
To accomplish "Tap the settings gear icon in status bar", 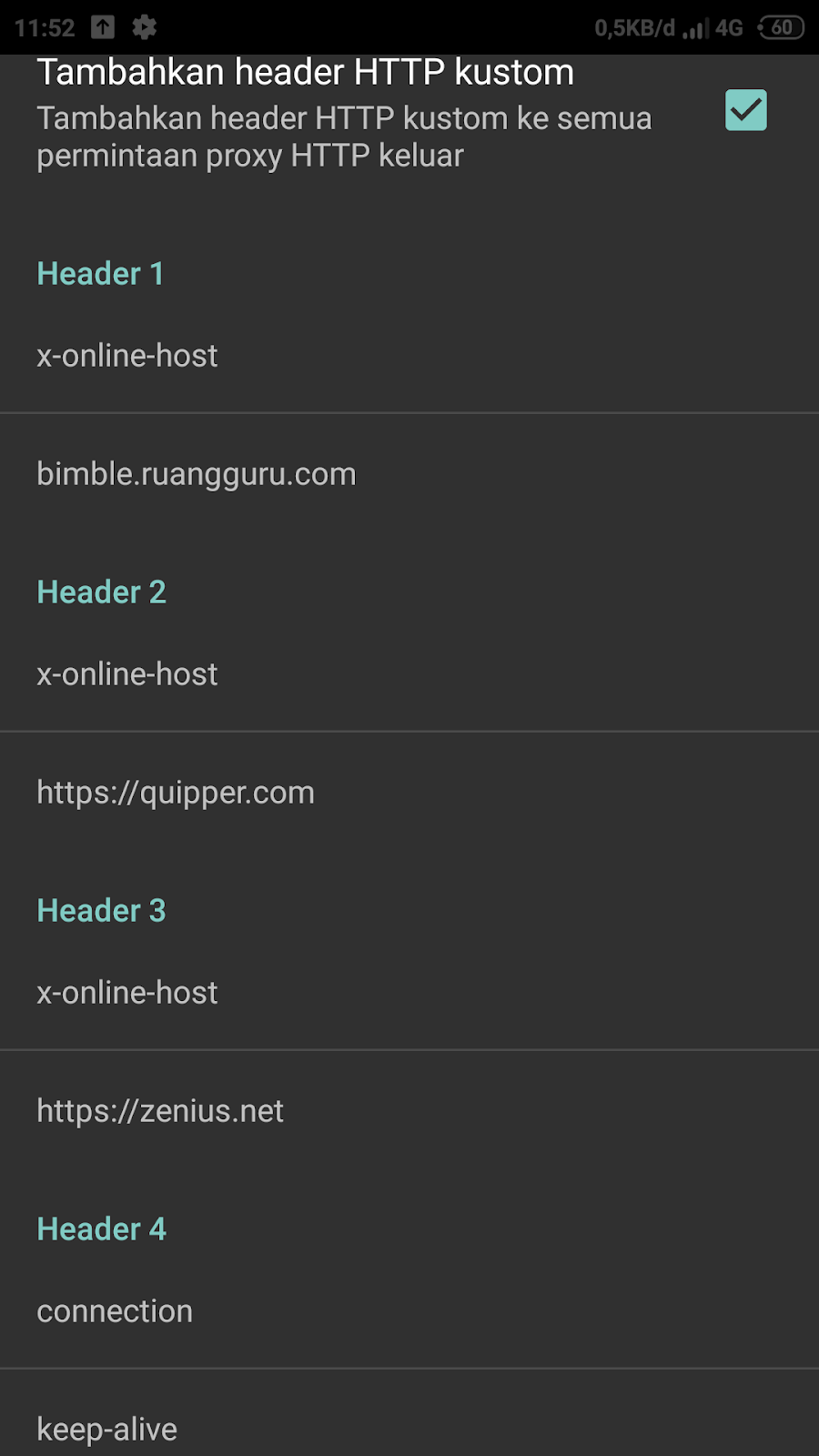I will coord(145,27).
